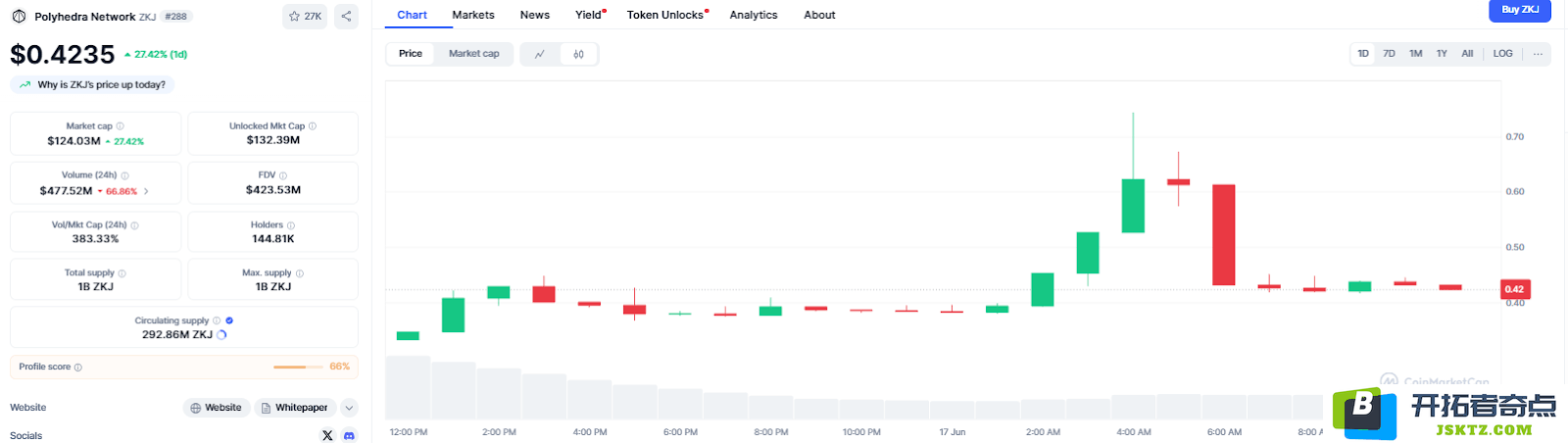This screenshot has height=443, width=1568.
Task: Set chart range to 1M
Action: (1415, 54)
